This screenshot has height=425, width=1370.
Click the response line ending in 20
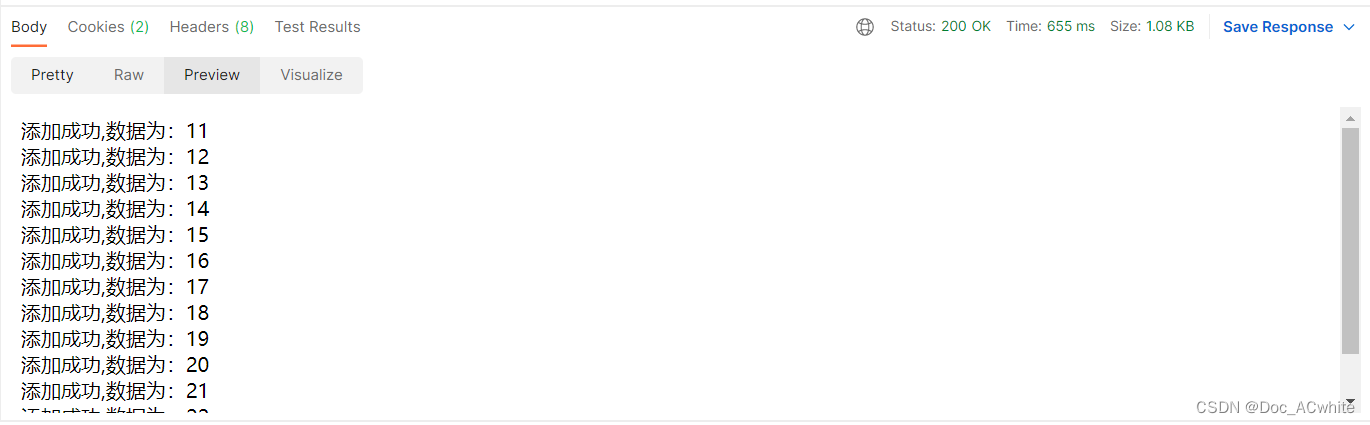tap(115, 365)
